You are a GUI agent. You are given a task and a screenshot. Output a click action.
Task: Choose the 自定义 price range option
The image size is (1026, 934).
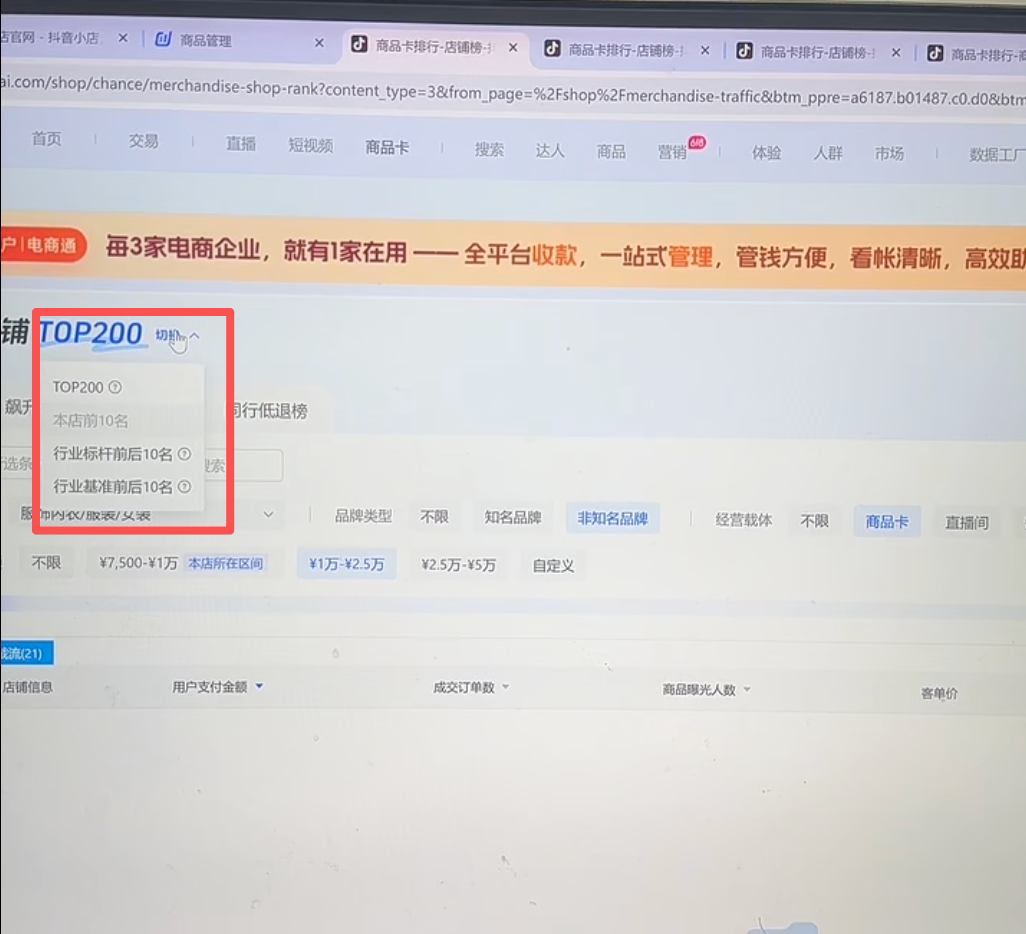(553, 566)
